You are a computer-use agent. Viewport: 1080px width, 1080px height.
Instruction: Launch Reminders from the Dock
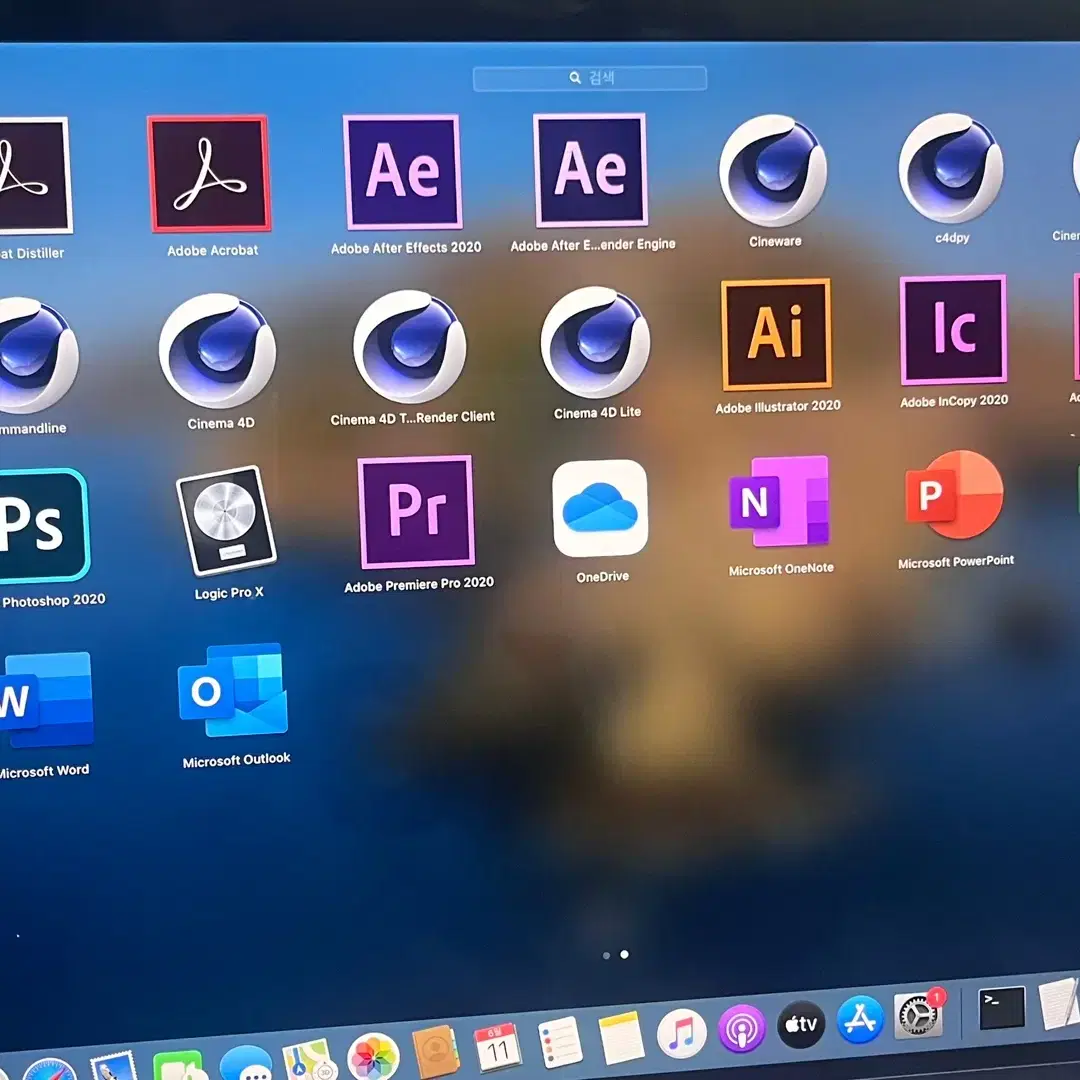pyautogui.click(x=559, y=1041)
